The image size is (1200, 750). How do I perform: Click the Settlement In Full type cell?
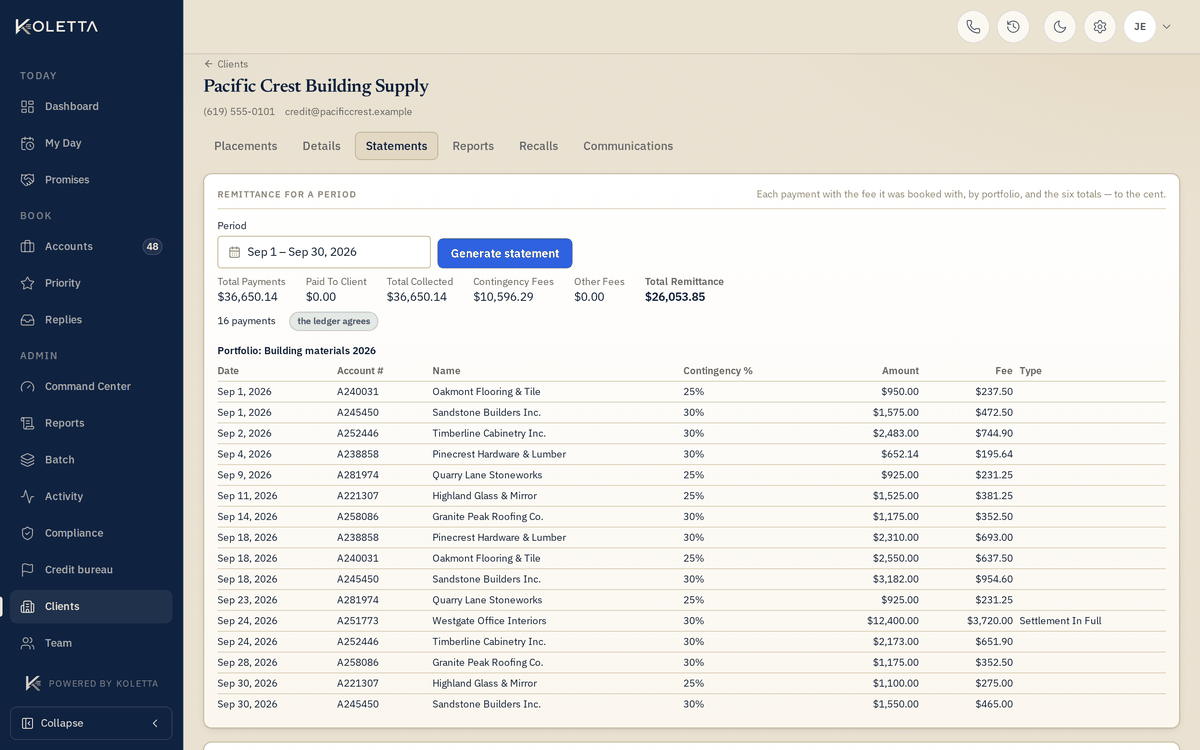[x=1060, y=621]
